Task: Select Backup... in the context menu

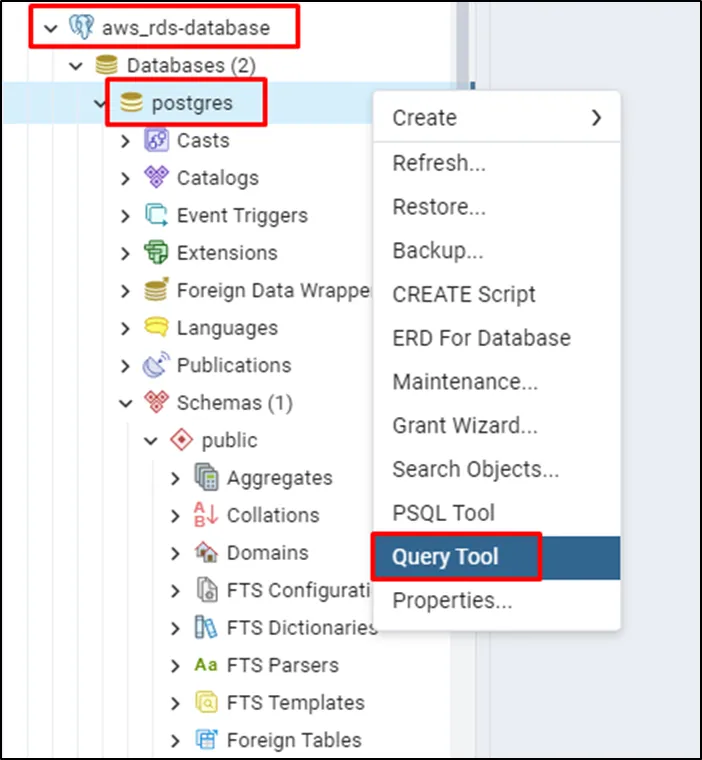Action: pyautogui.click(x=438, y=251)
